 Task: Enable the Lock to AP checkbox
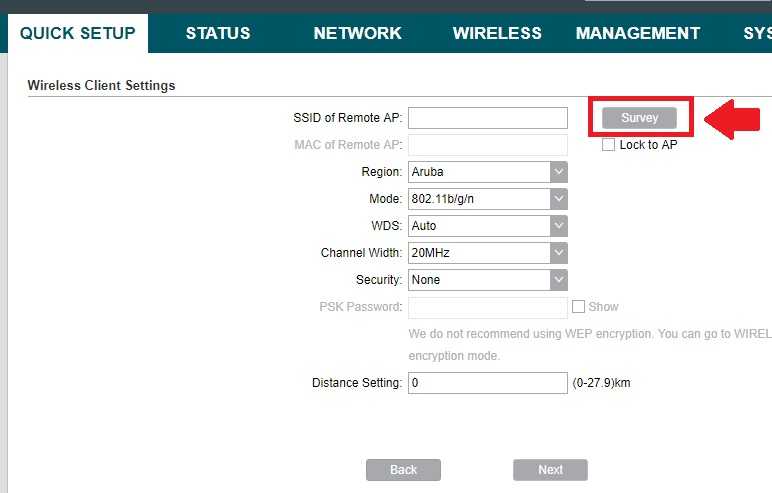point(609,145)
